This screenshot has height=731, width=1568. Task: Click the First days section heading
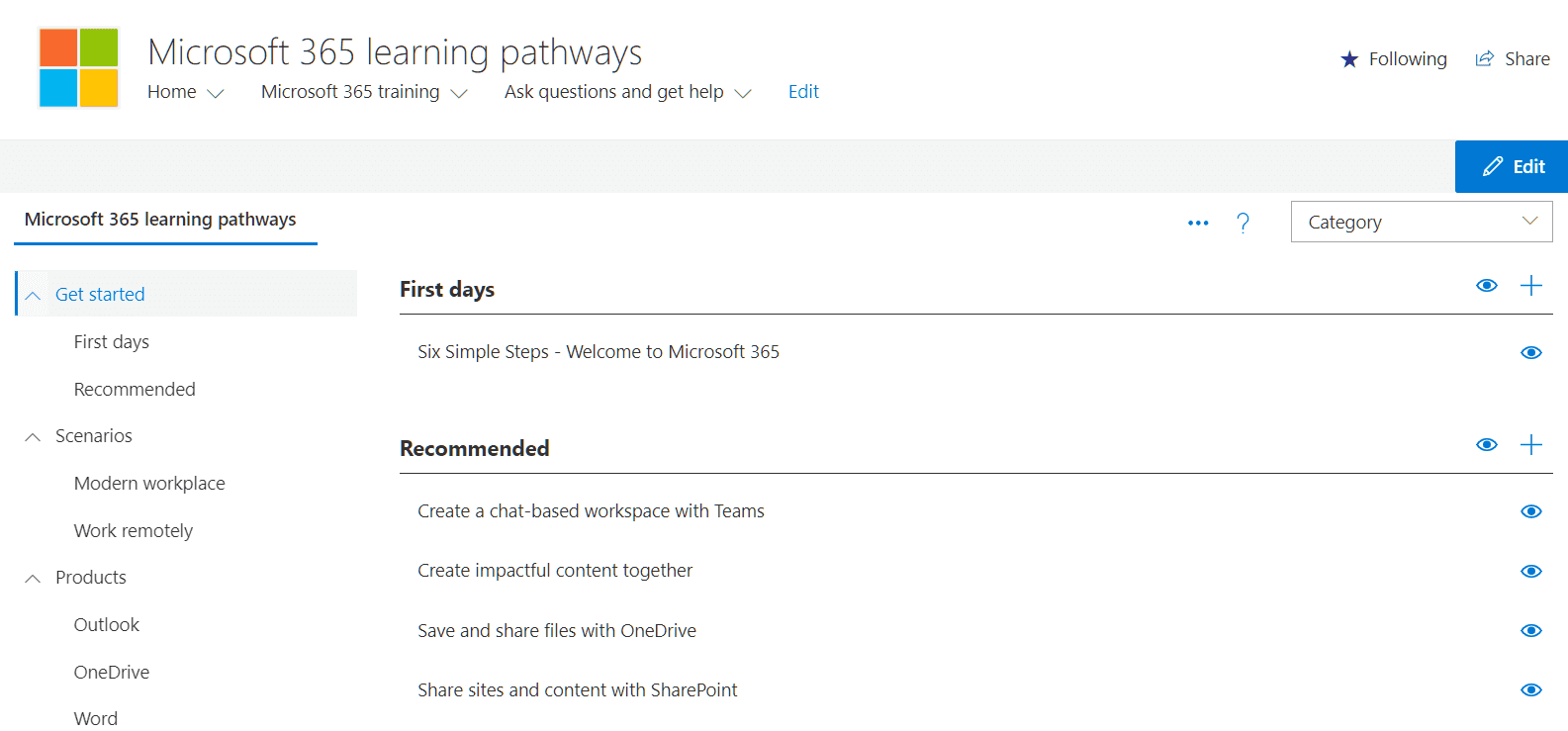point(447,290)
